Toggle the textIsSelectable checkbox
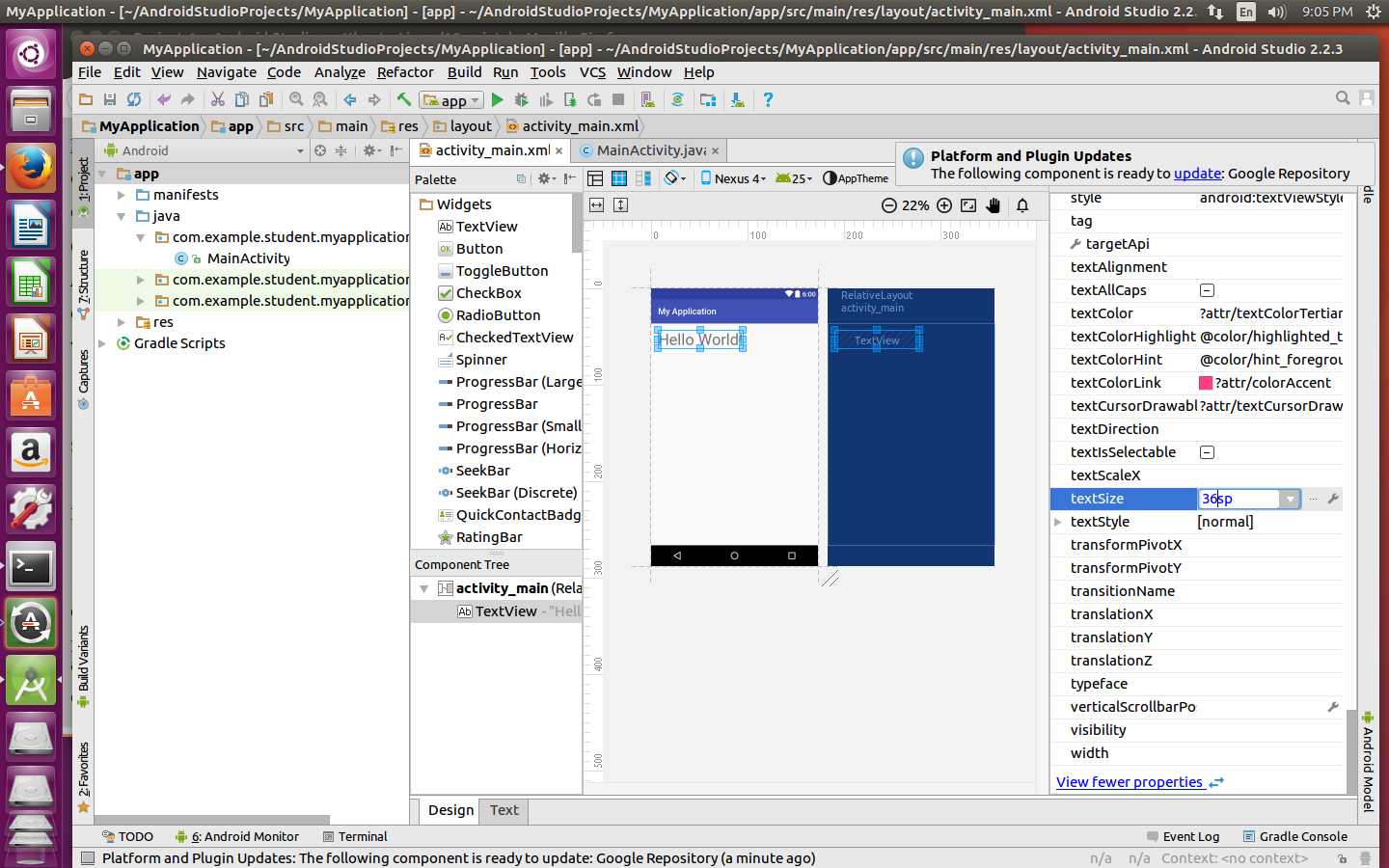The width and height of the screenshot is (1389, 868). [1207, 452]
